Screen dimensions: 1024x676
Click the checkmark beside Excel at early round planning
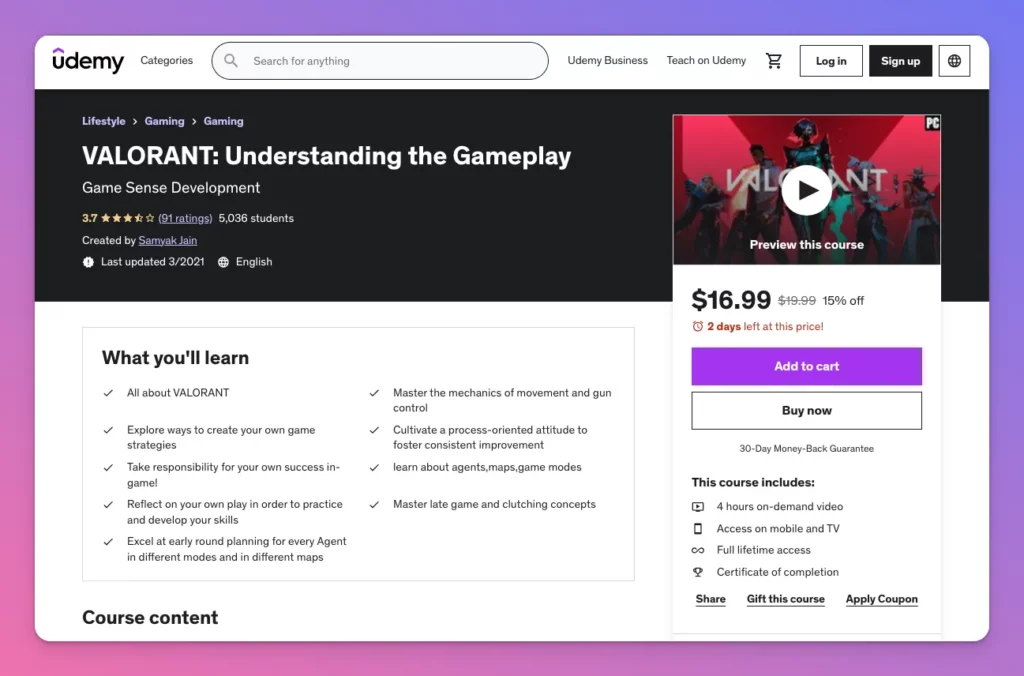tap(109, 541)
